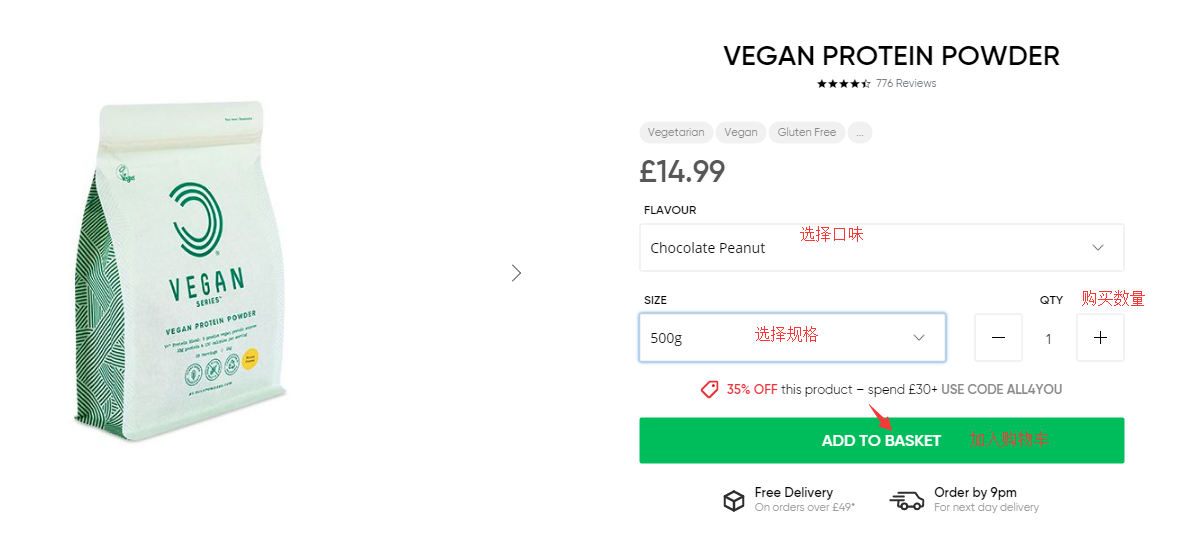Click the Free Delivery box icon

(734, 500)
